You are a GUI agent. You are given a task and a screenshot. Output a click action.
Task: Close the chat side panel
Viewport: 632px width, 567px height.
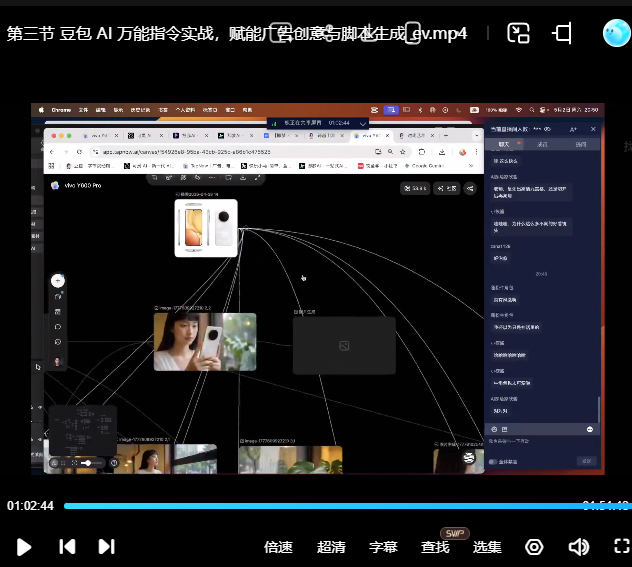tap(593, 129)
